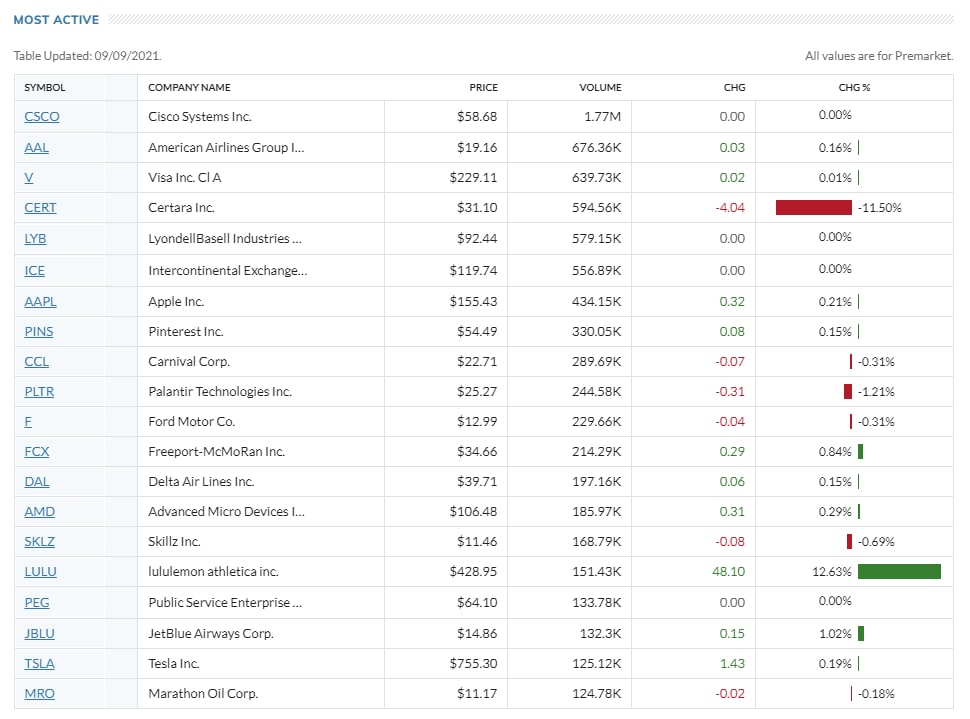Follow the LYB symbol link
This screenshot has width=970, height=719.
(35, 238)
